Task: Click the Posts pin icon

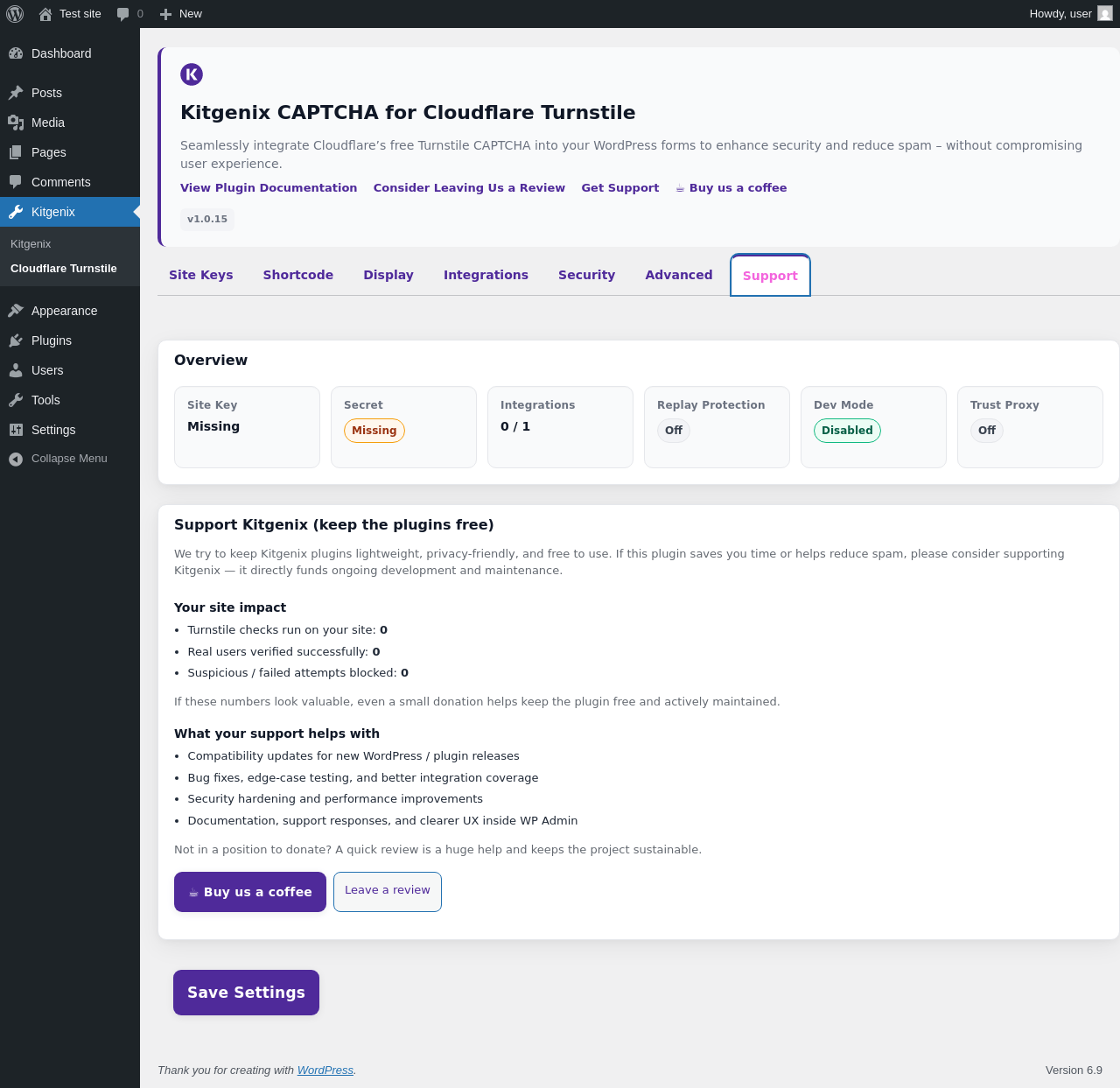Action: 16,93
